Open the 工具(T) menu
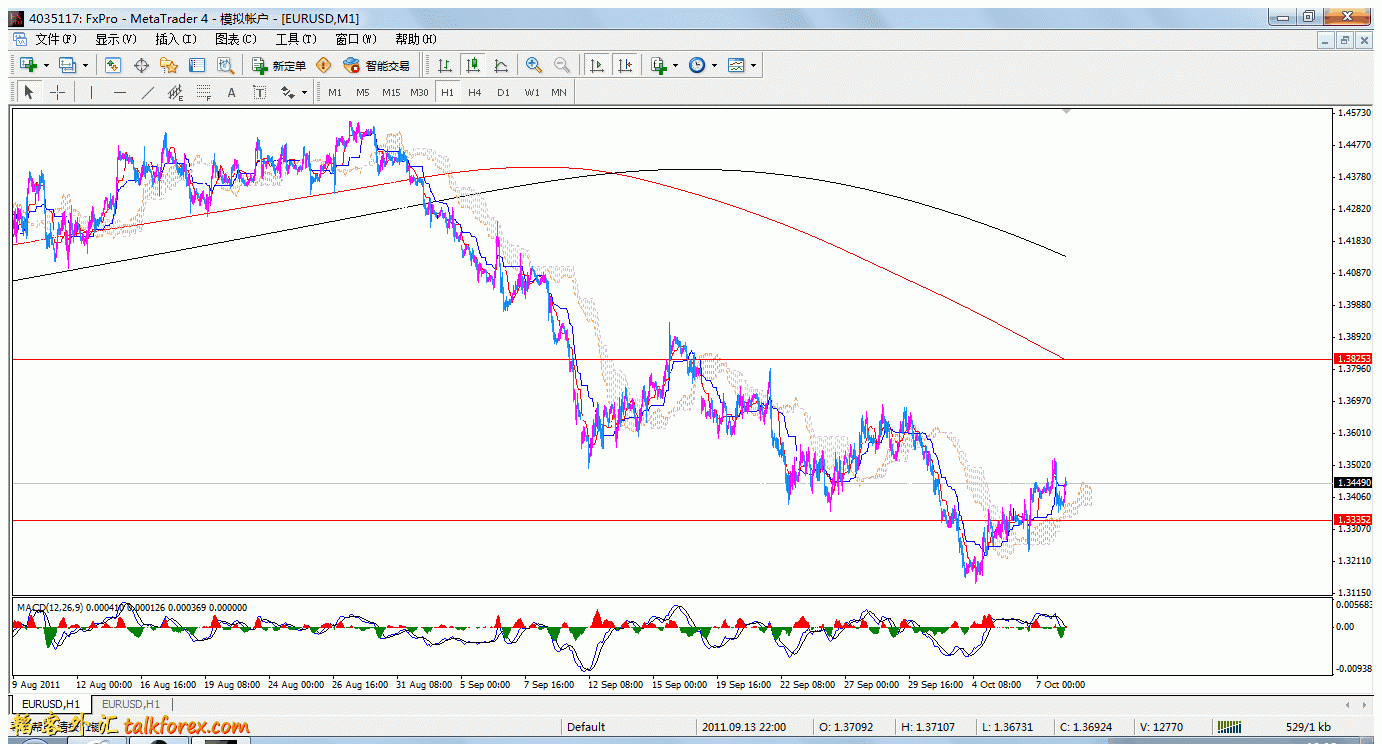This screenshot has width=1382, height=744. (296, 39)
